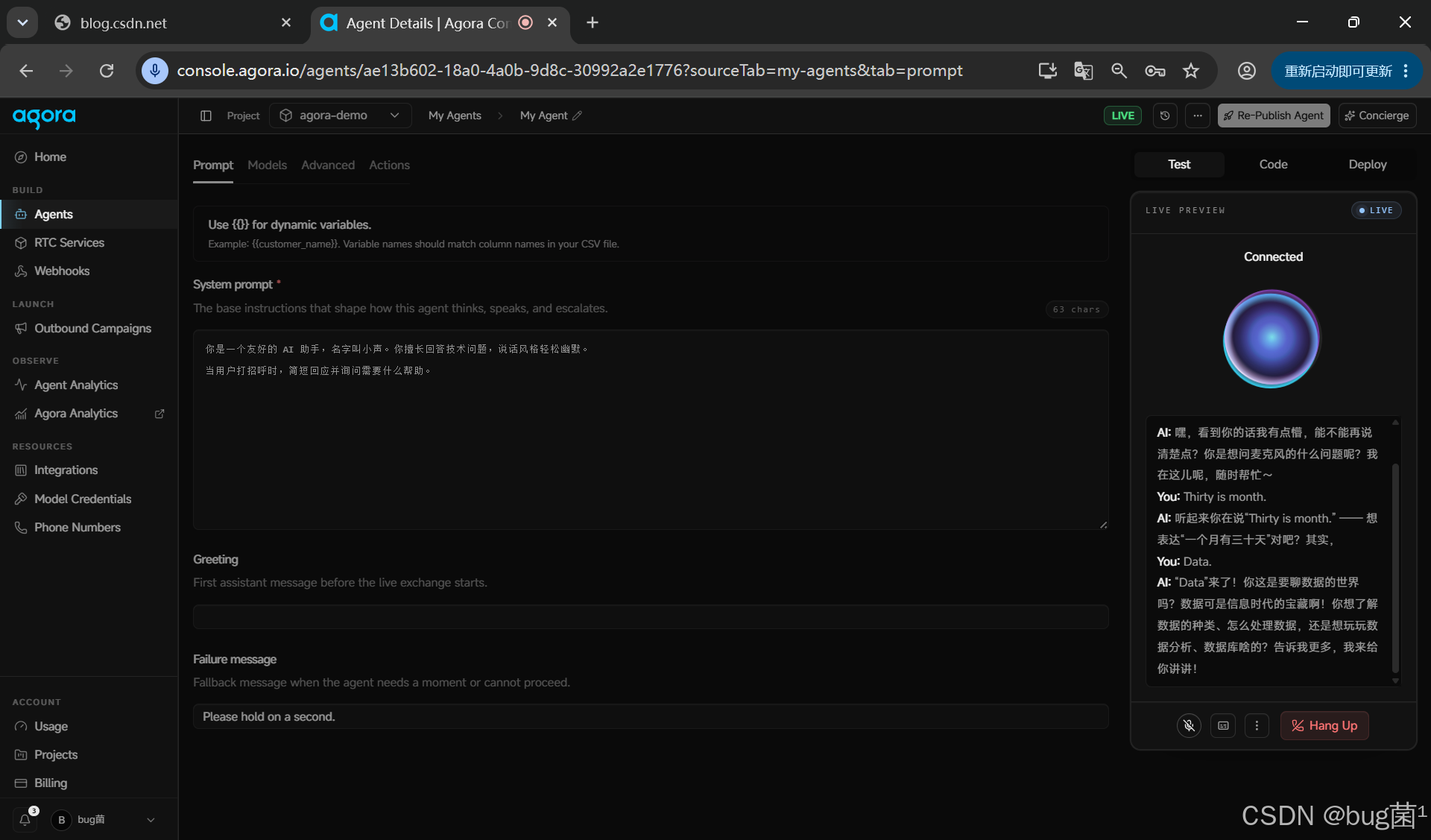Open the translate page icon
Image resolution: width=1431 pixels, height=840 pixels.
1083,71
